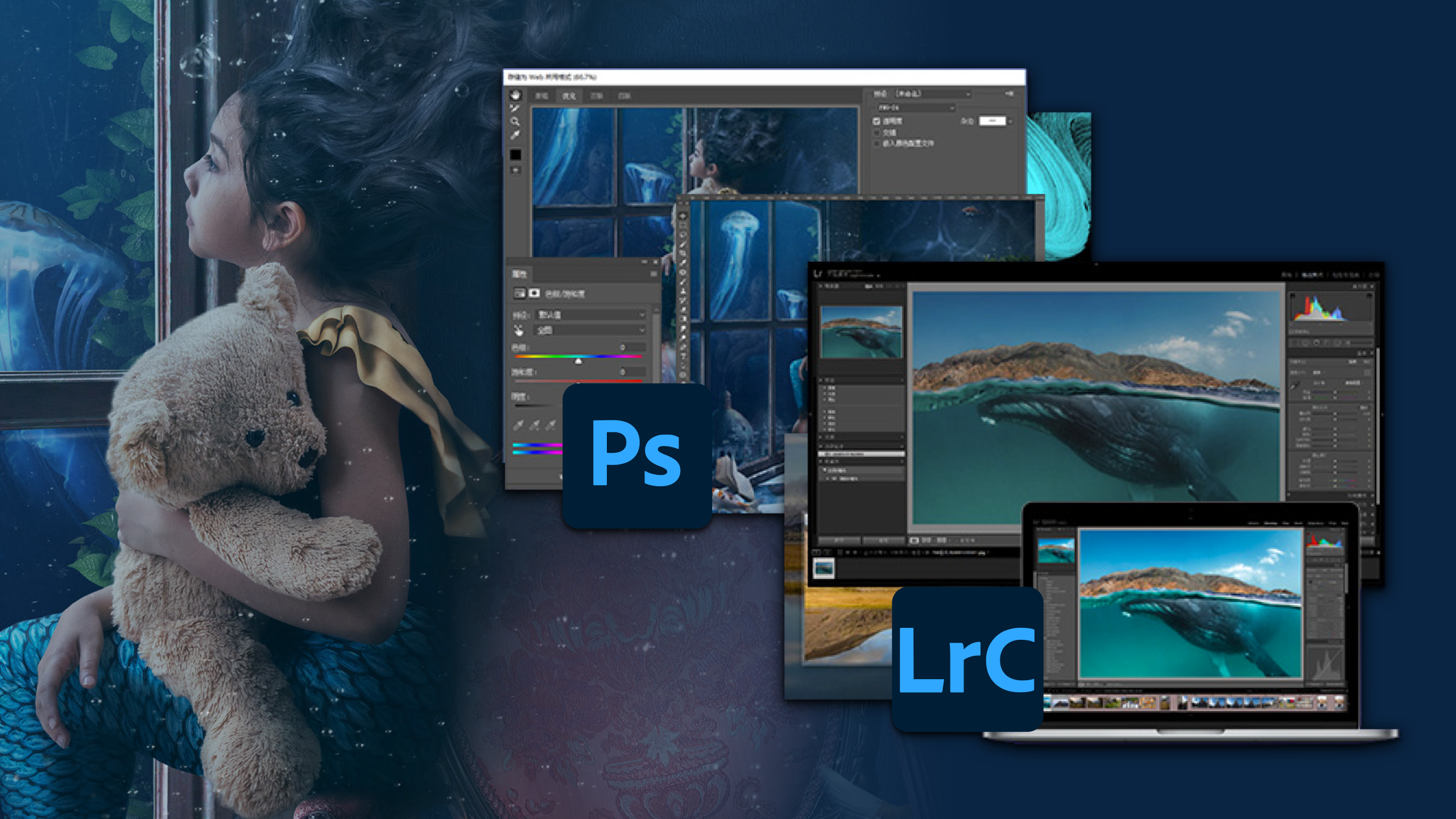Open the Matte dropdown arrow beside white field

click(x=1010, y=121)
